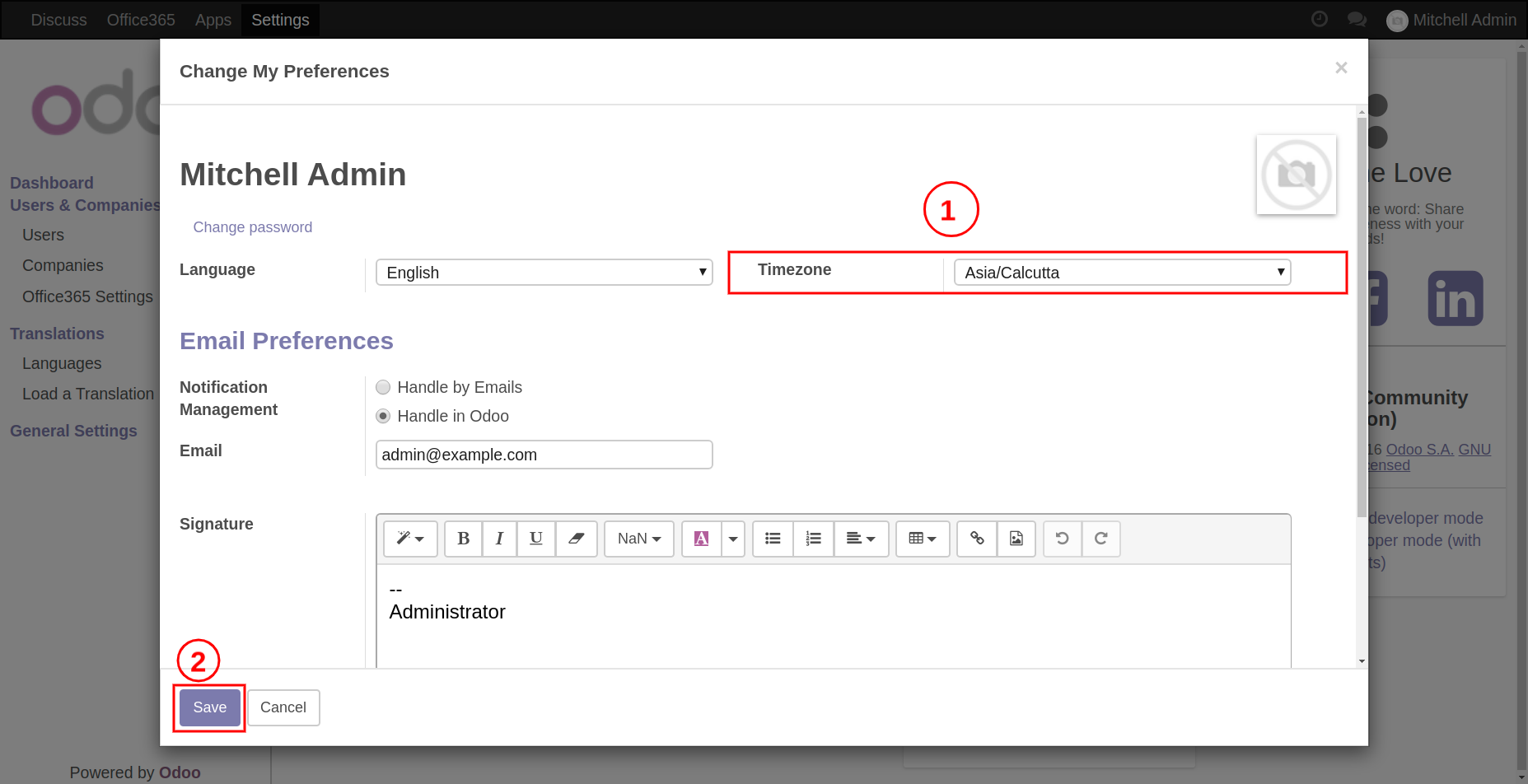Toggle bold formatting in signature editor

464,539
